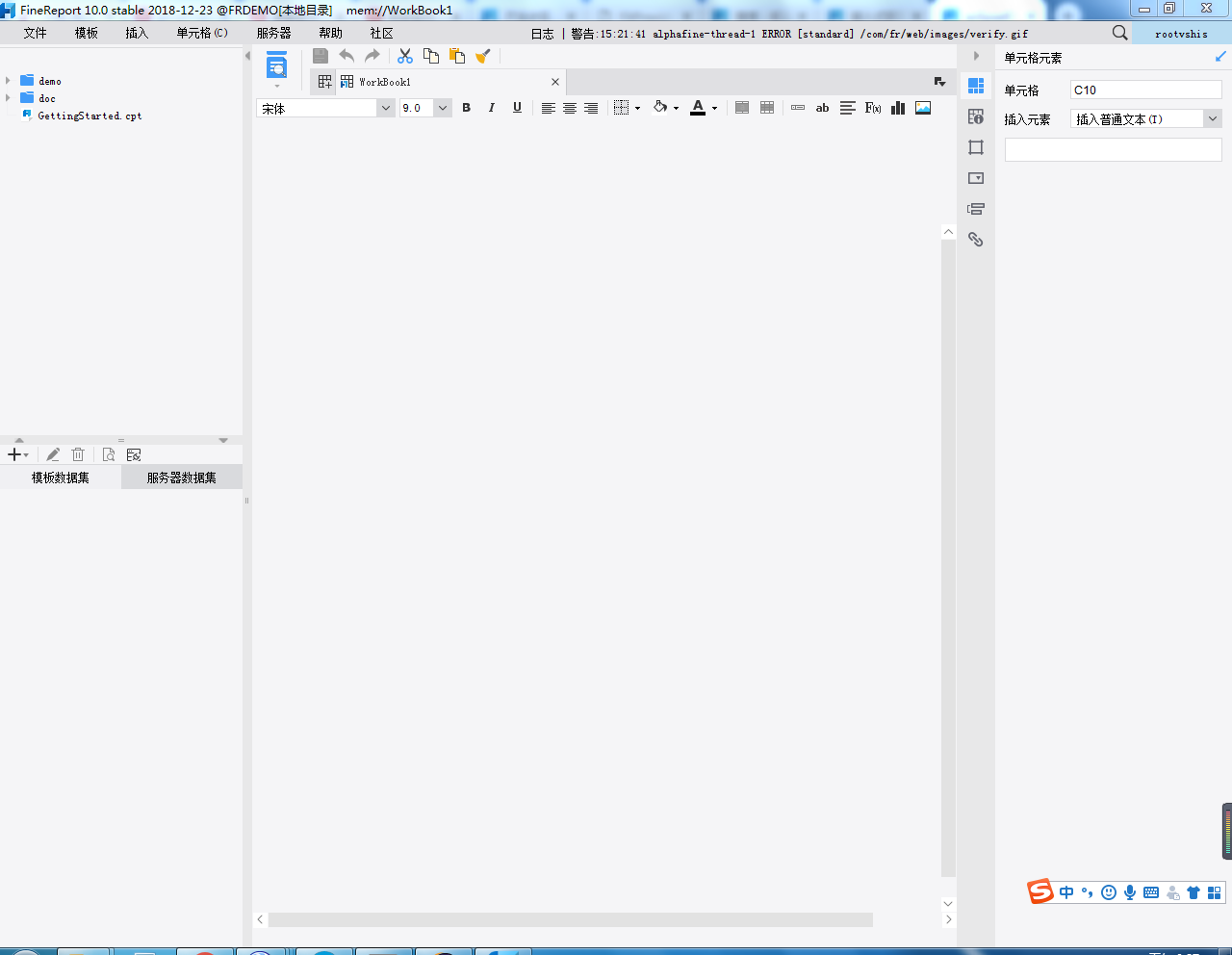1232x955 pixels.
Task: Open the 社区 menu
Action: (381, 33)
